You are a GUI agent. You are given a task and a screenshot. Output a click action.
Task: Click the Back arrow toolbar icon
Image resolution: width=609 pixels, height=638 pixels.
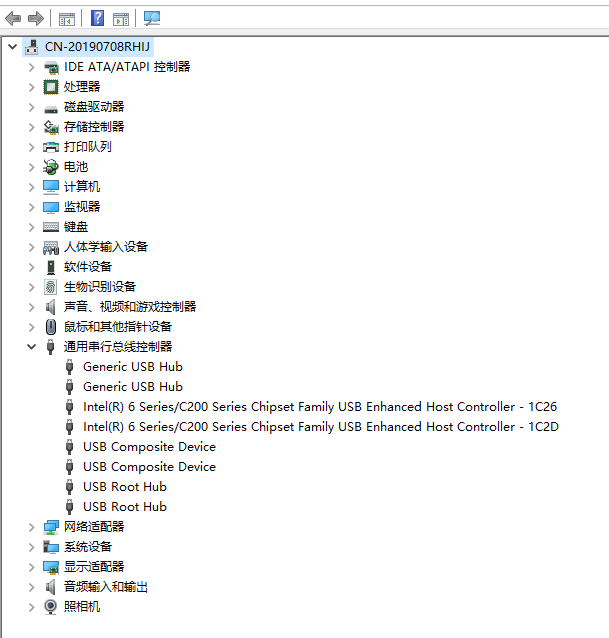point(13,19)
